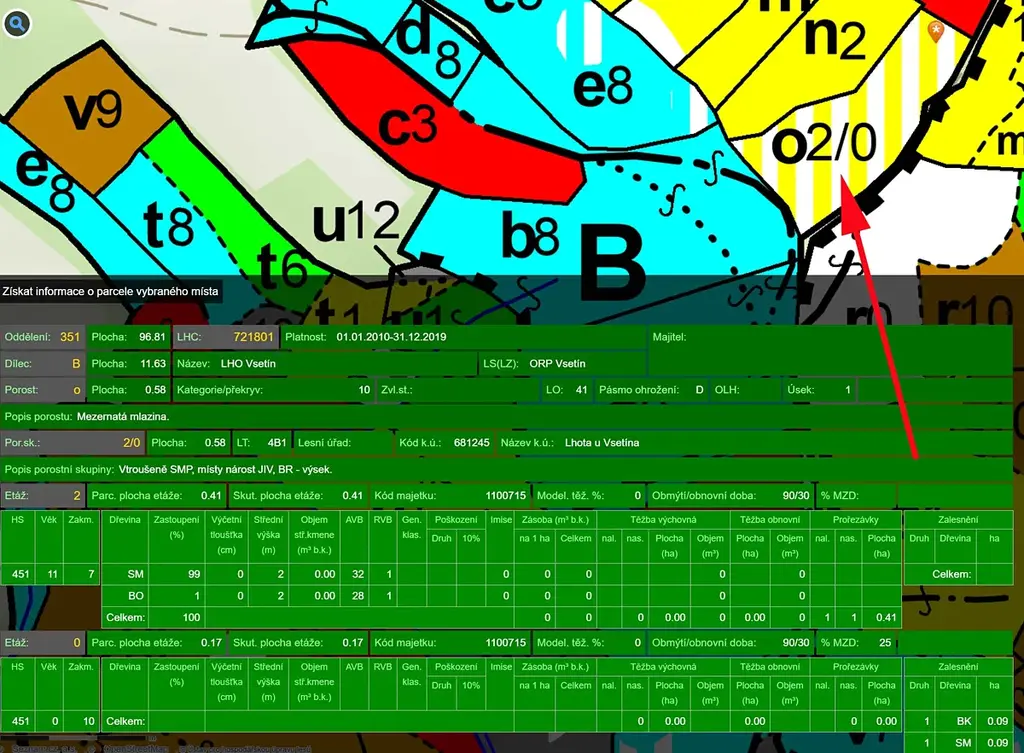Viewport: 1024px width, 753px height.
Task: Select the Dílec B field
Action: click(x=43, y=363)
